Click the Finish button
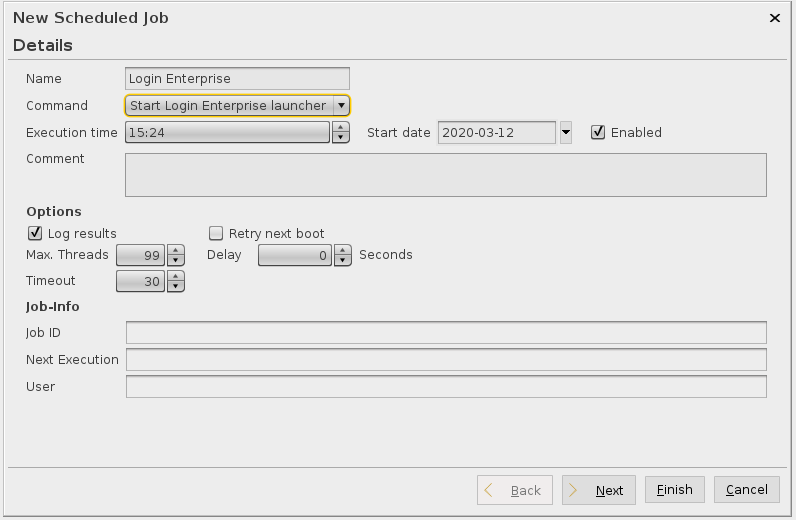796x520 pixels. point(674,490)
